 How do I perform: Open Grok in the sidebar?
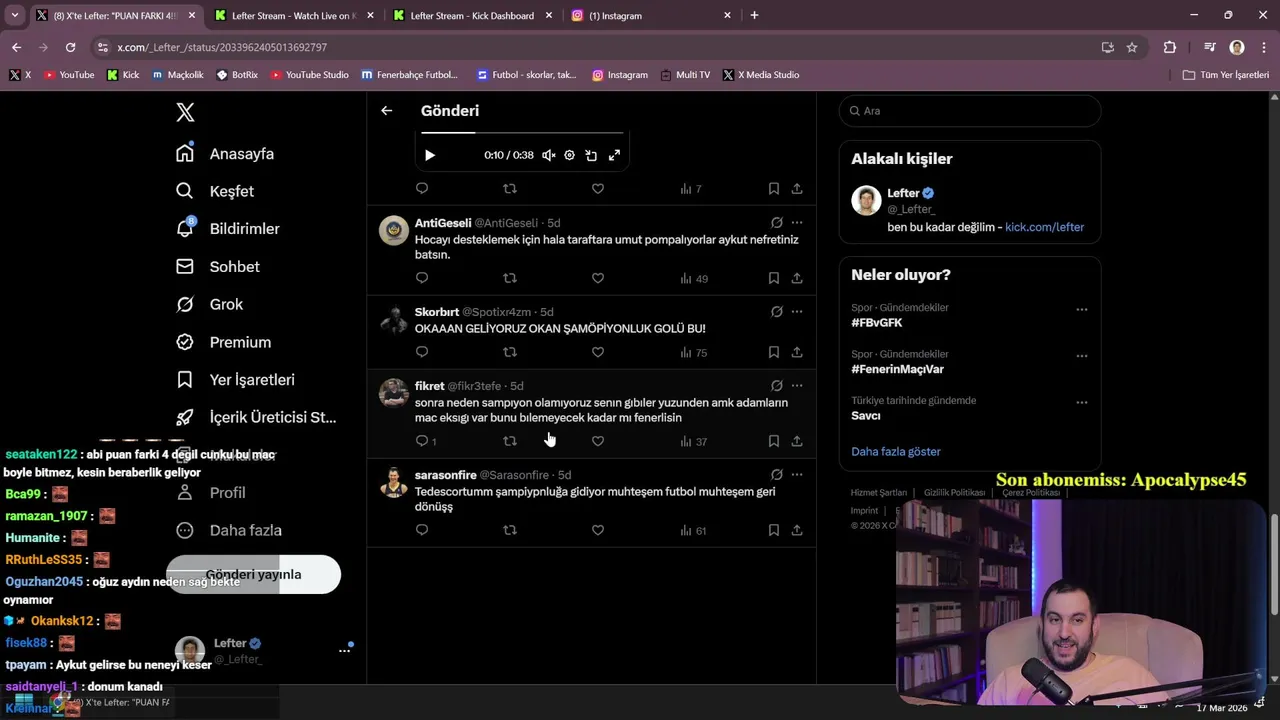[210, 304]
